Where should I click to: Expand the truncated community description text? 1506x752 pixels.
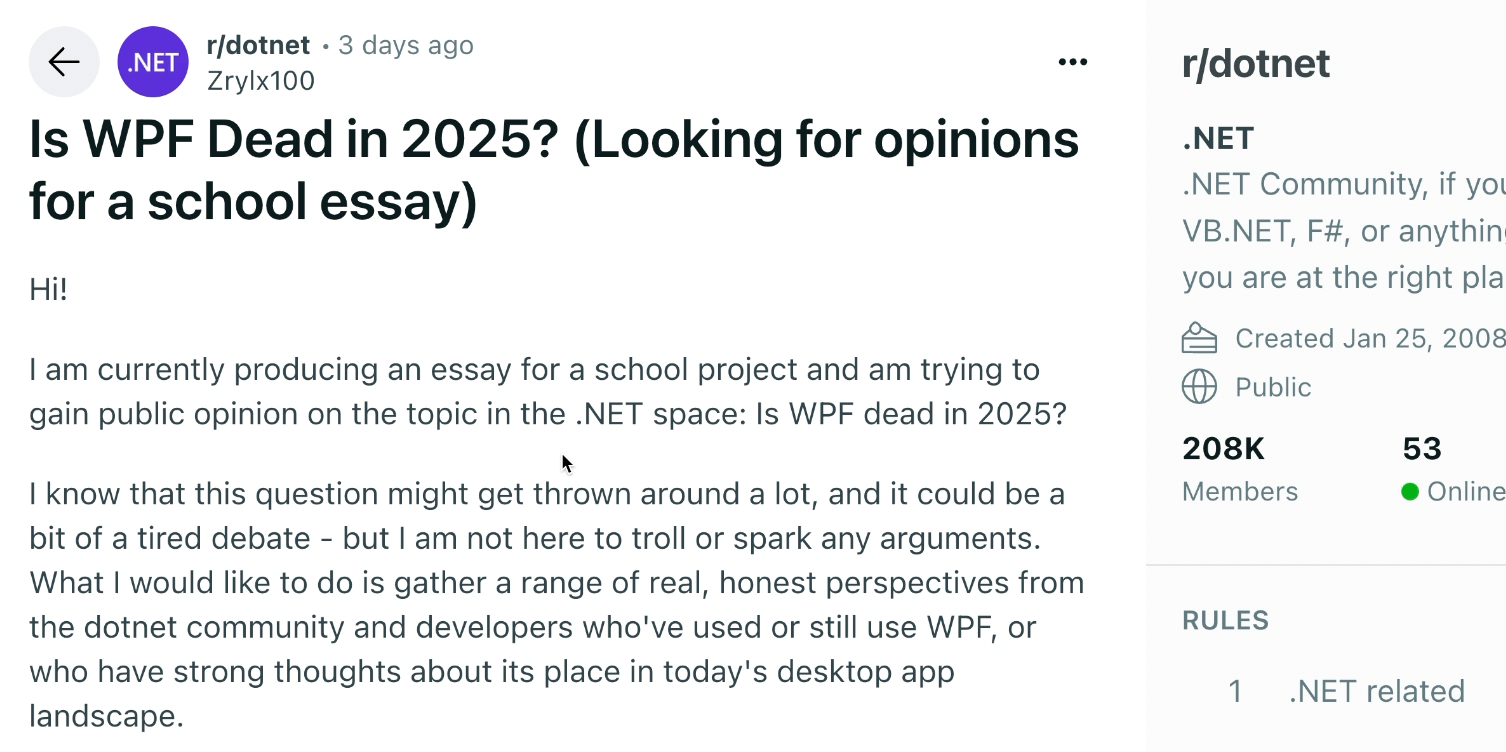1340,230
